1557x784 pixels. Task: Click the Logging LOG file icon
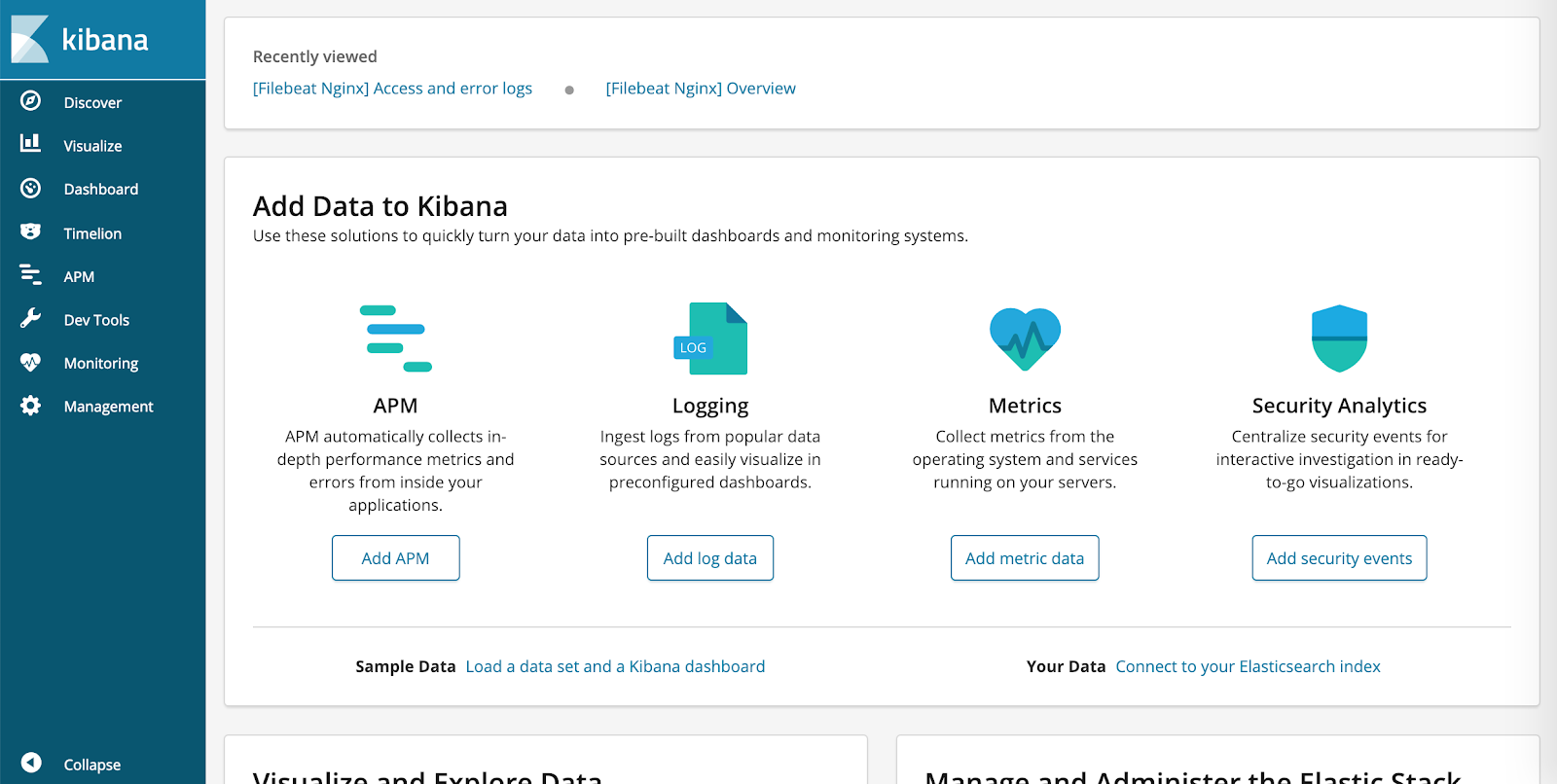(x=710, y=339)
